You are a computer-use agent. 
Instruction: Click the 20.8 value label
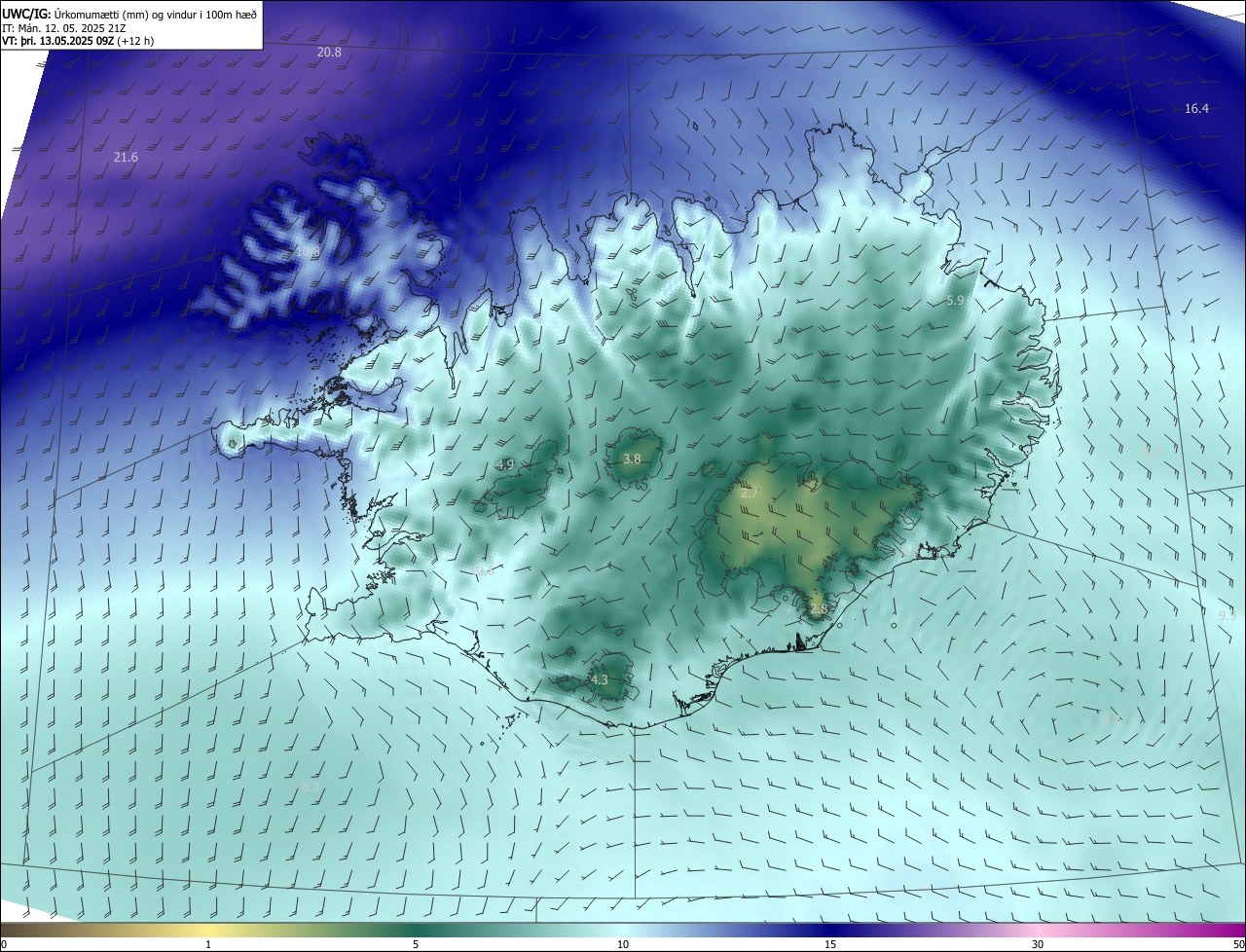pyautogui.click(x=329, y=52)
